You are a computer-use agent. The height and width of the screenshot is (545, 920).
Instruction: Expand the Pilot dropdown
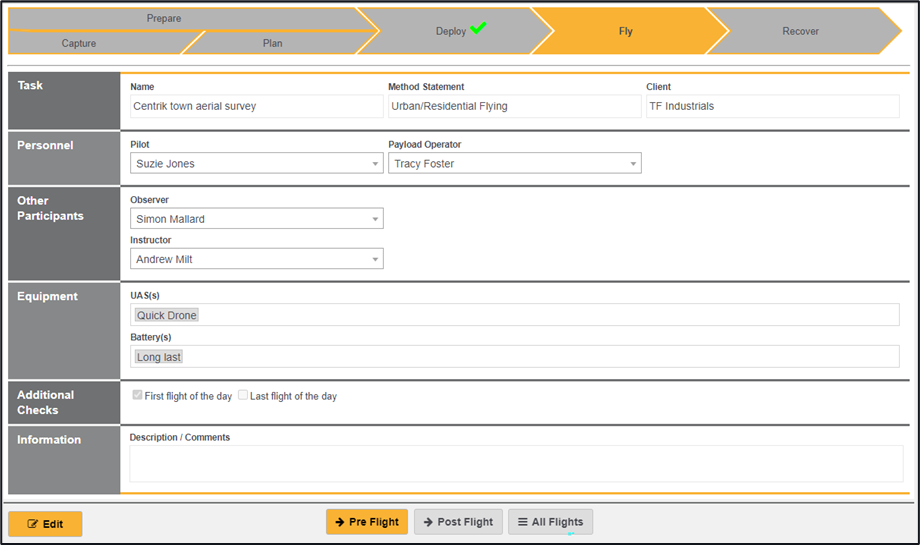tap(256, 163)
